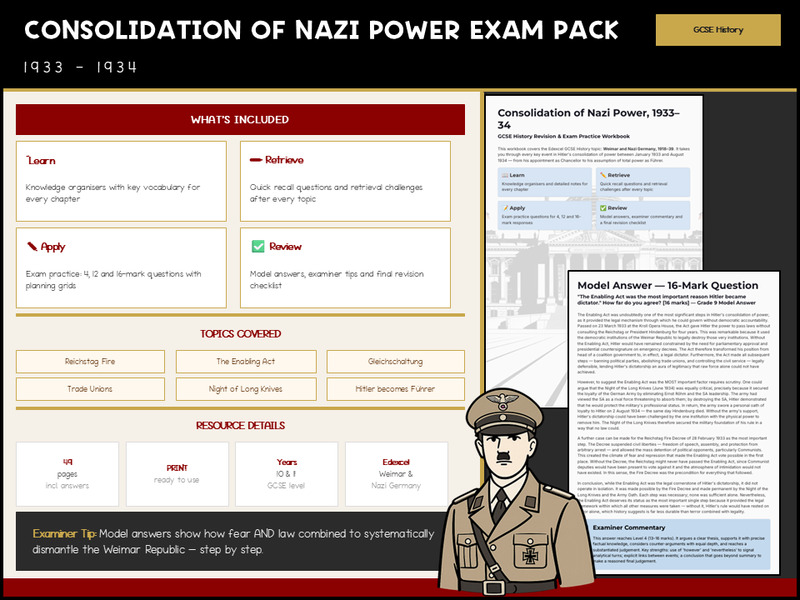Screen dimensions: 800x600
Task: Click the WHAT'S INCLUDED red banner
Action: 240,119
